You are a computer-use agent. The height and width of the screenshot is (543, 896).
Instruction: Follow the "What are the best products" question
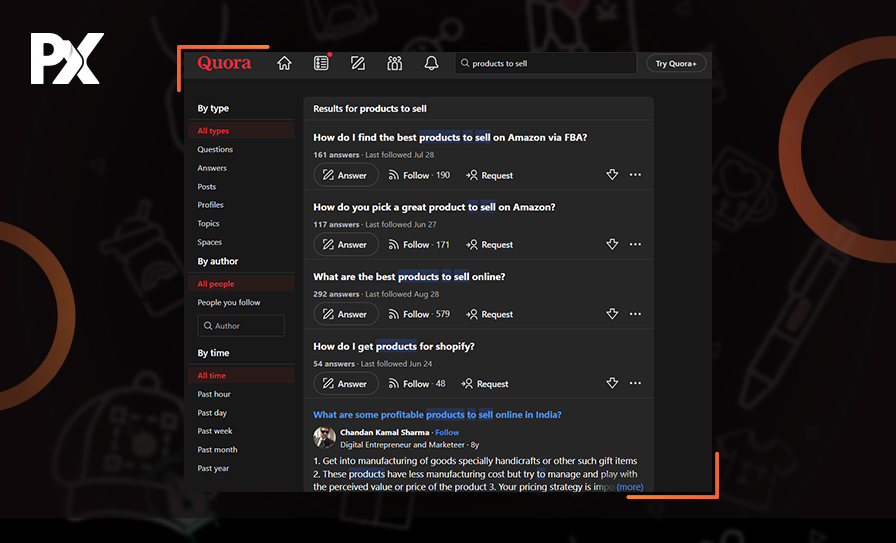pos(419,314)
